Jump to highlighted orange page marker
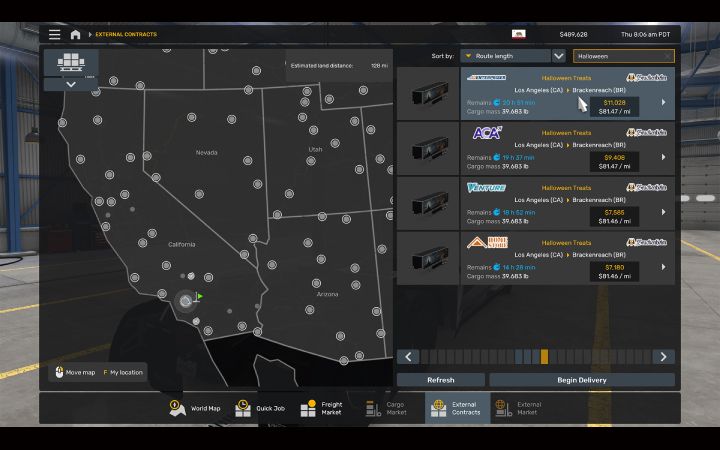The width and height of the screenshot is (720, 450). point(544,357)
